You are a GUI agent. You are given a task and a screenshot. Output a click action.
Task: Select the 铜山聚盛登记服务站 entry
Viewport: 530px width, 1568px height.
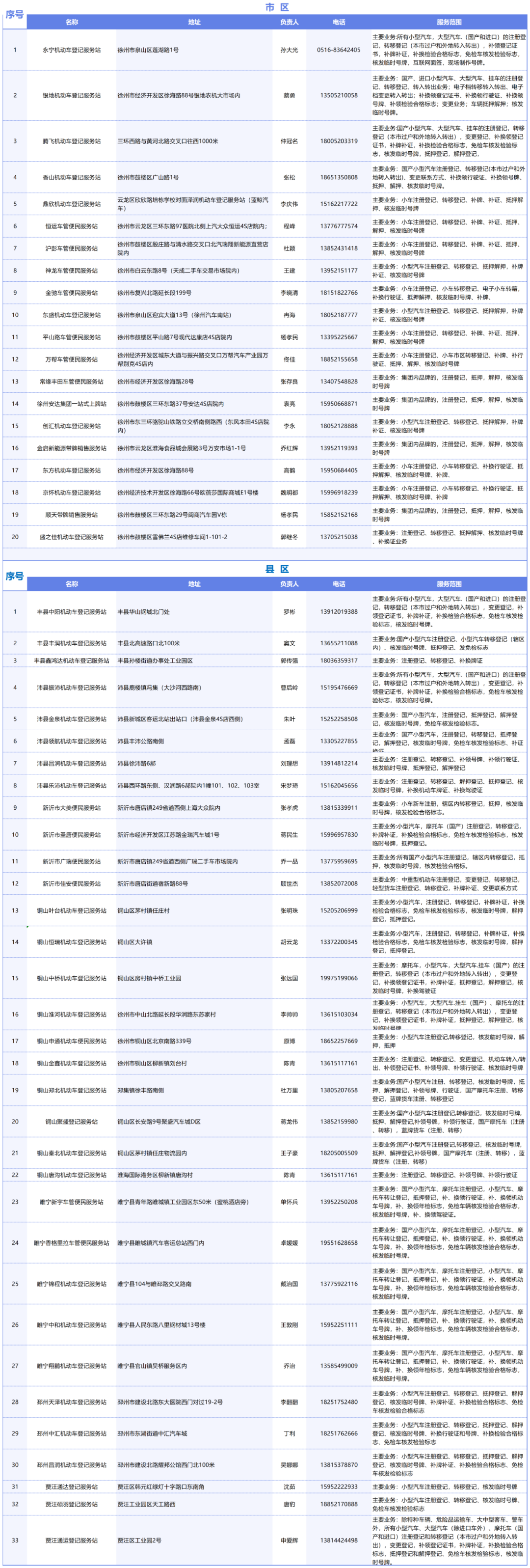[x=72, y=1121]
